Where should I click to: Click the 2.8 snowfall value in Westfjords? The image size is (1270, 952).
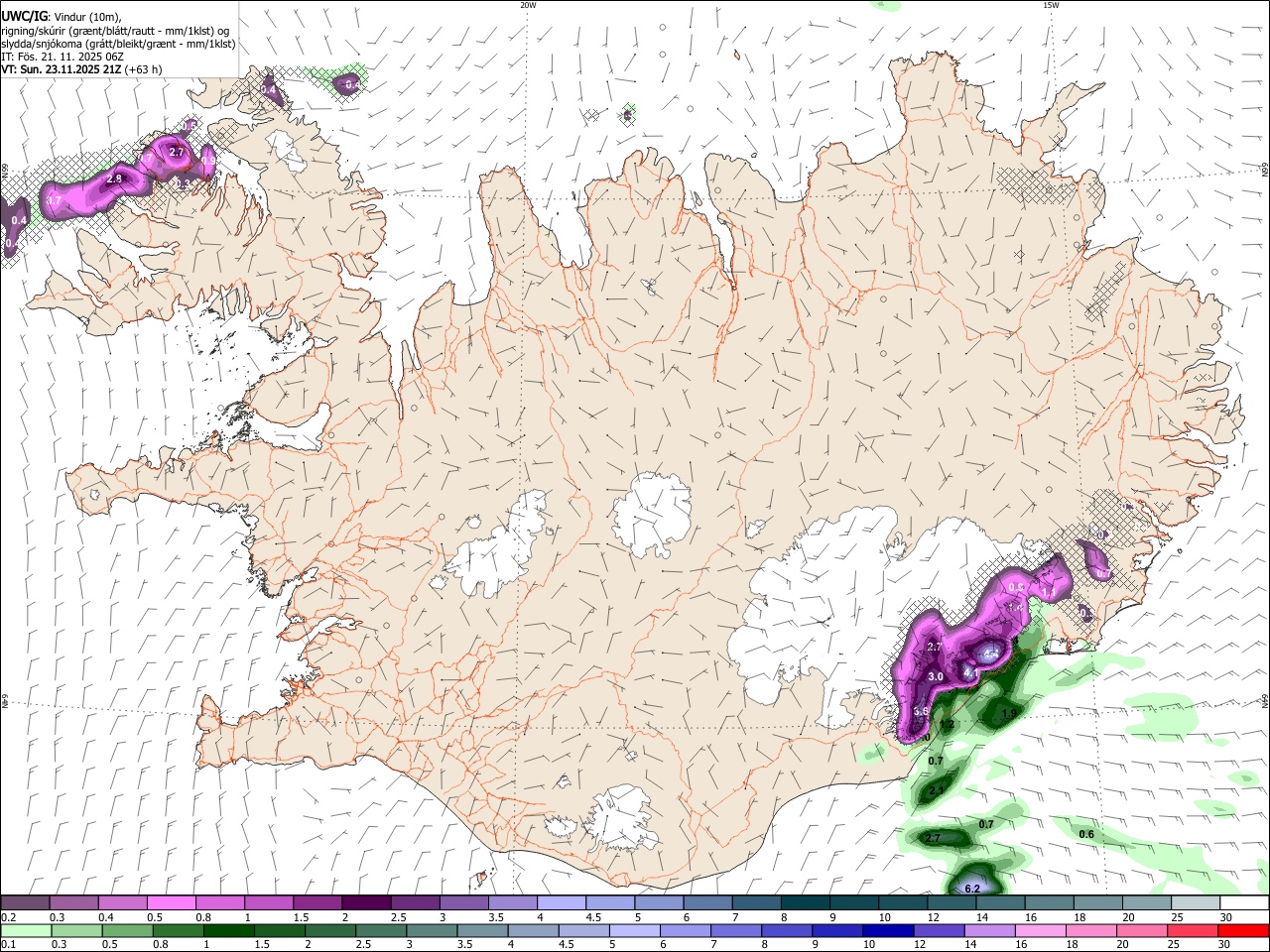114,178
